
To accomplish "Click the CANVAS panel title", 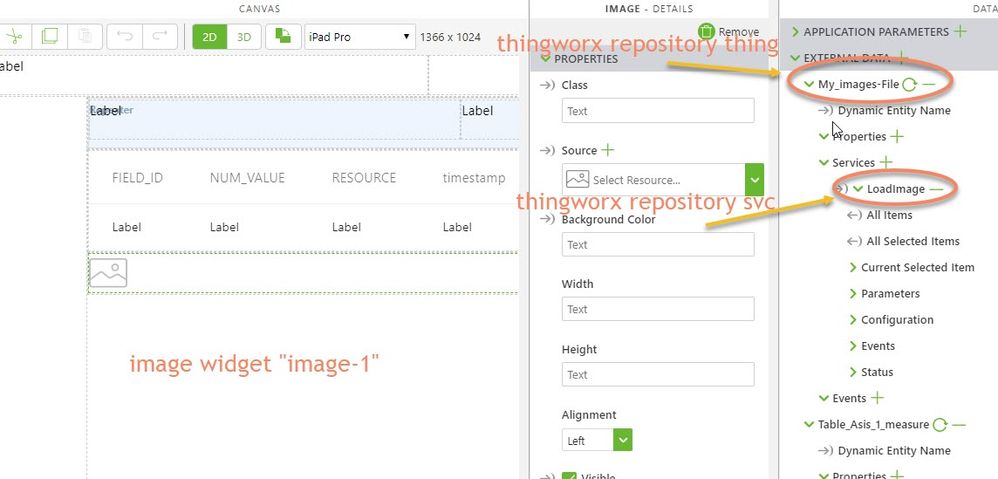I will pyautogui.click(x=260, y=9).
